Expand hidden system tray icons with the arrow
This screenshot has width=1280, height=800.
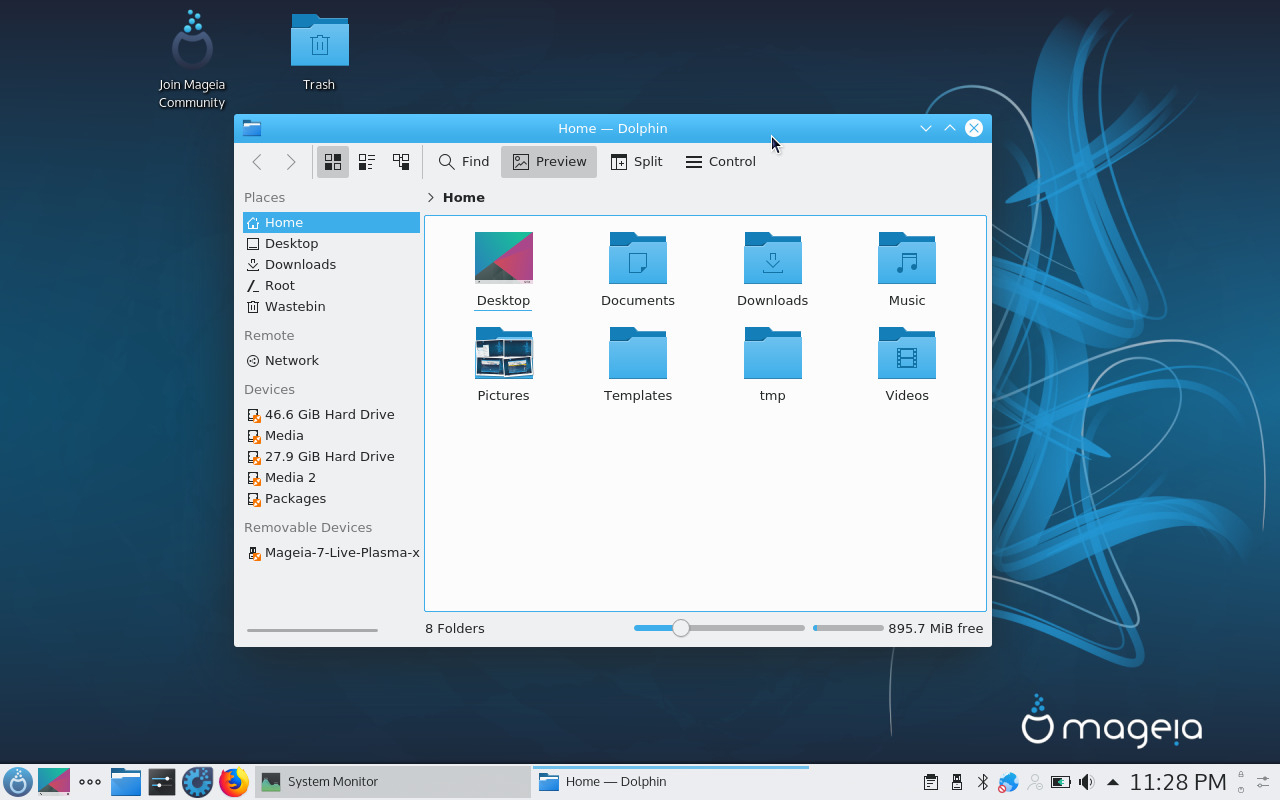(1112, 782)
